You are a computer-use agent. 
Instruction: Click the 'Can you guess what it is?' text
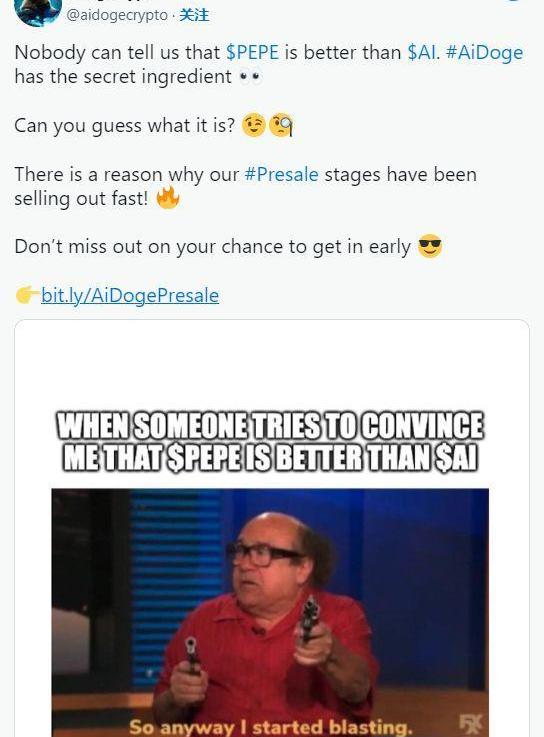(x=125, y=125)
